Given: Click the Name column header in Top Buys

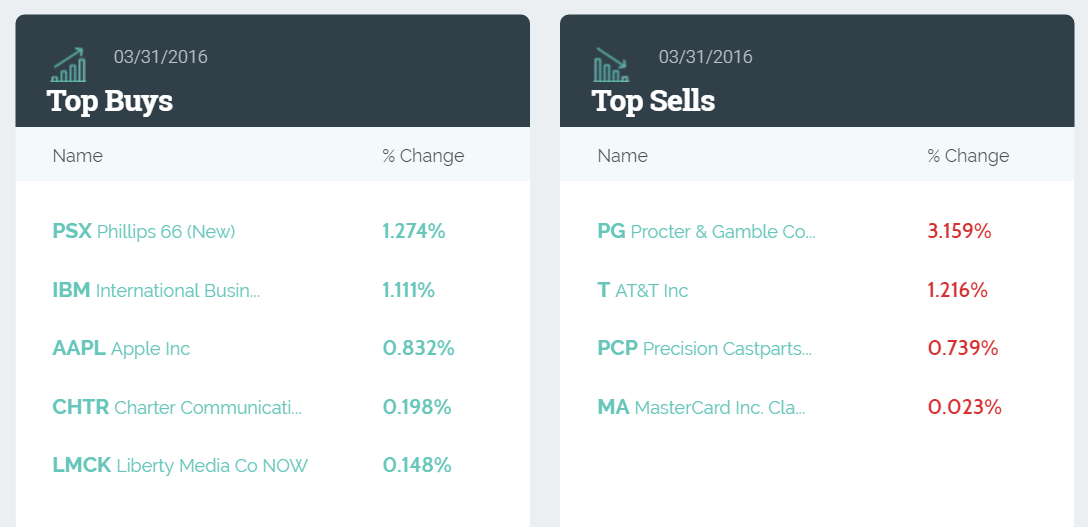Looking at the screenshot, I should click(78, 156).
